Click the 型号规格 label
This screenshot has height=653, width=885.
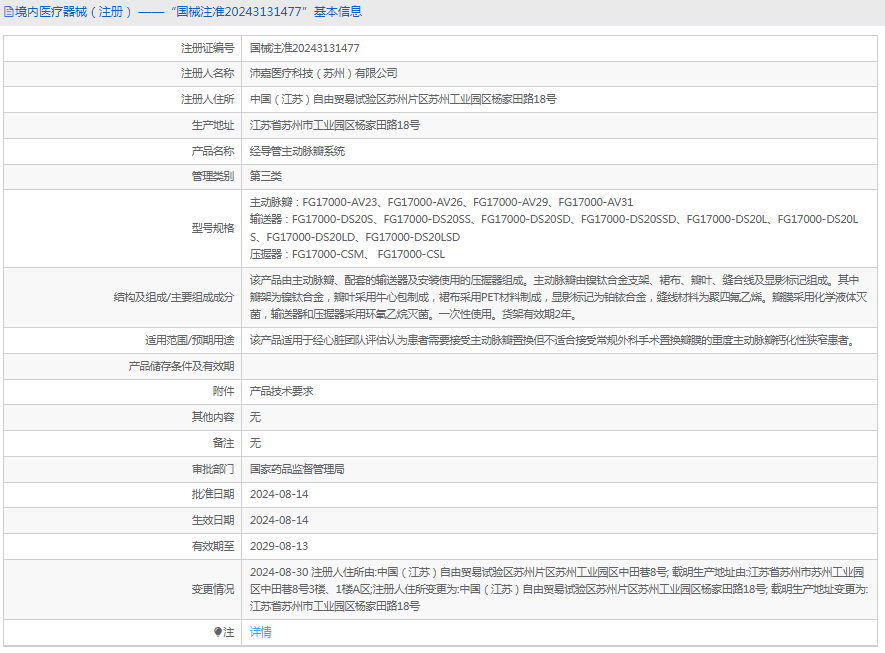(x=213, y=228)
